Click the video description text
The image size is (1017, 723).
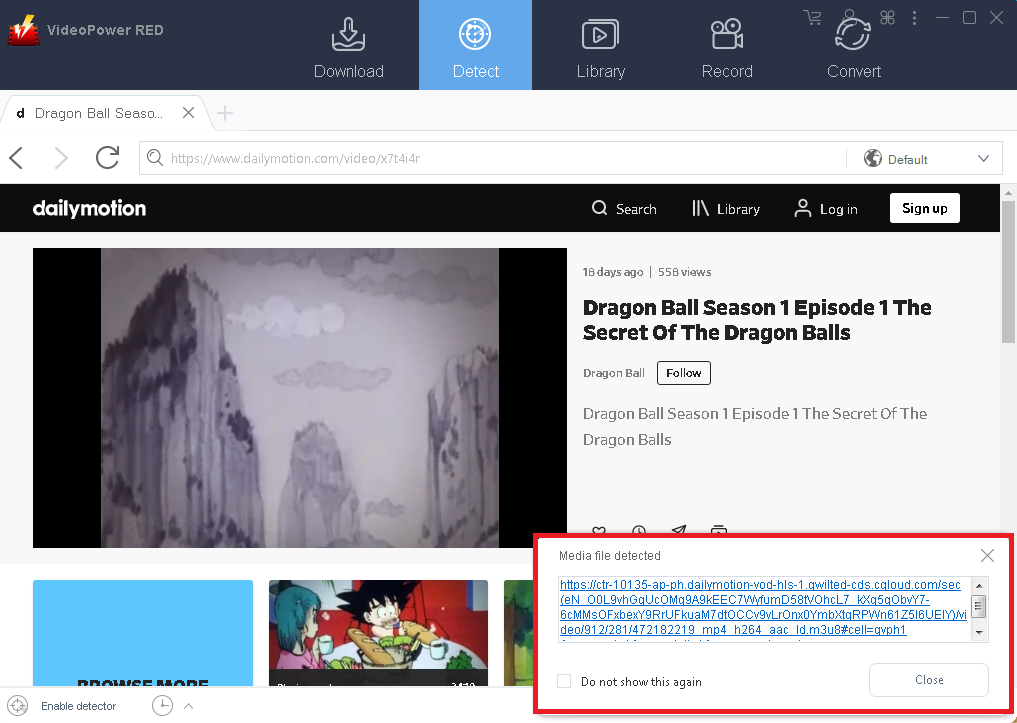point(755,427)
